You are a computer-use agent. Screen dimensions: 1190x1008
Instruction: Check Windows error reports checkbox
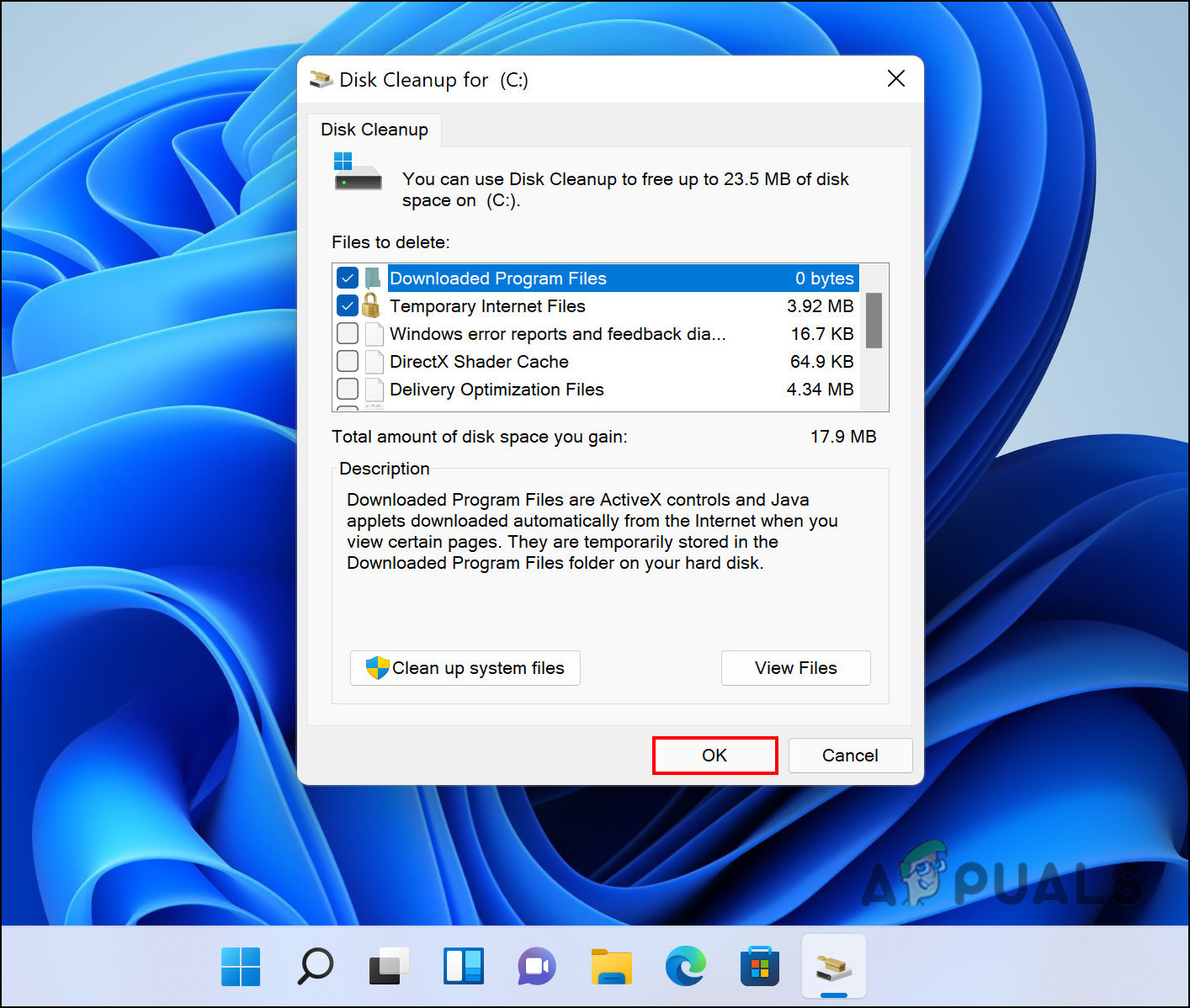coord(348,334)
